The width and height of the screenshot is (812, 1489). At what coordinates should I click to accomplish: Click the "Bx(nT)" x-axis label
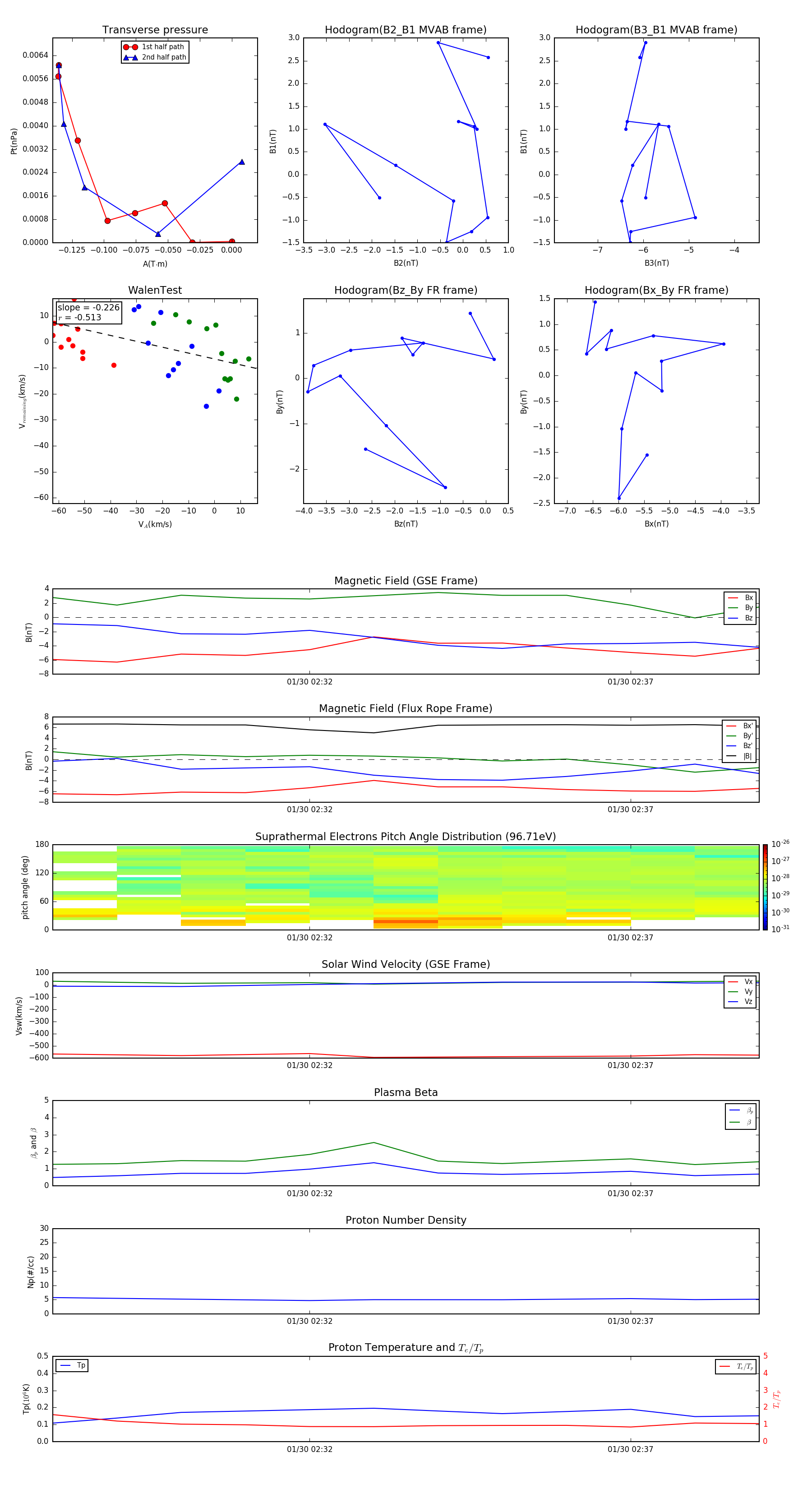point(656,524)
